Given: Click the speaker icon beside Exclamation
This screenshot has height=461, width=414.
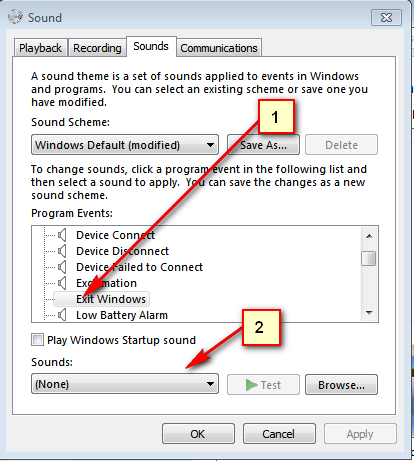Looking at the screenshot, I should tap(62, 283).
